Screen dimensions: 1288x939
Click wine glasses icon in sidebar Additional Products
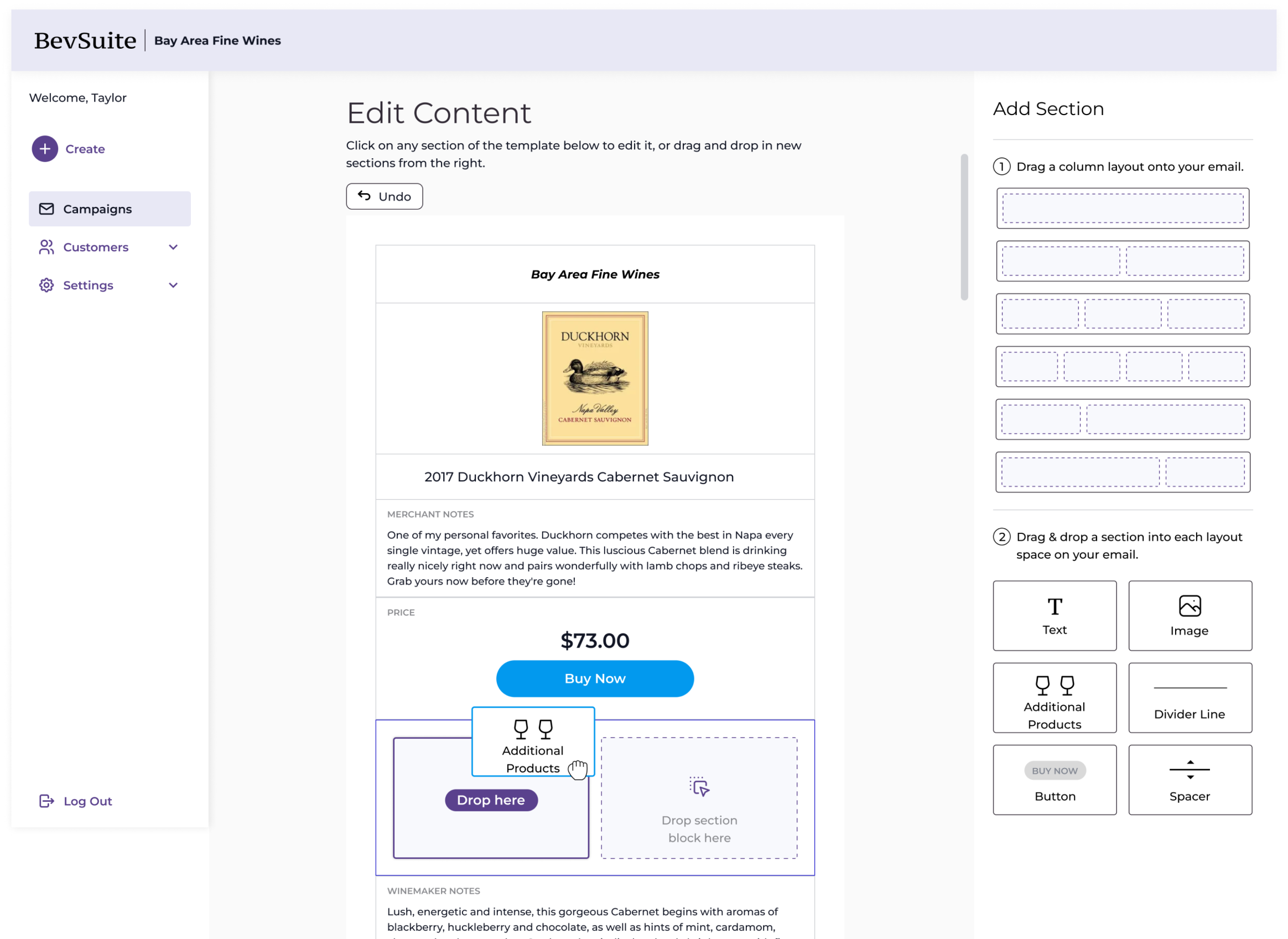click(x=1055, y=686)
